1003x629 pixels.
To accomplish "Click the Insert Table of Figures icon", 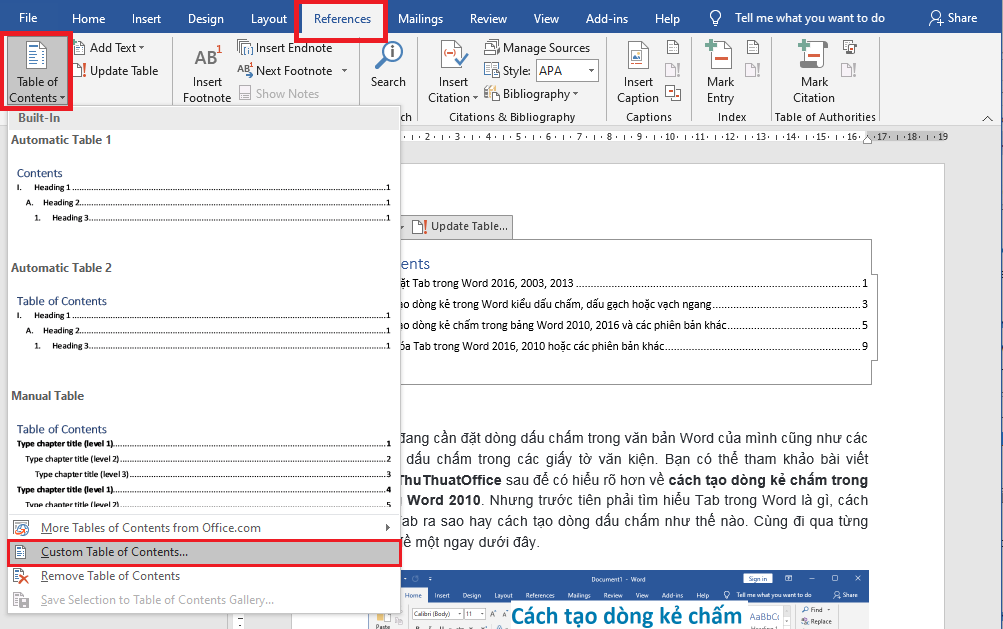I will (x=674, y=46).
